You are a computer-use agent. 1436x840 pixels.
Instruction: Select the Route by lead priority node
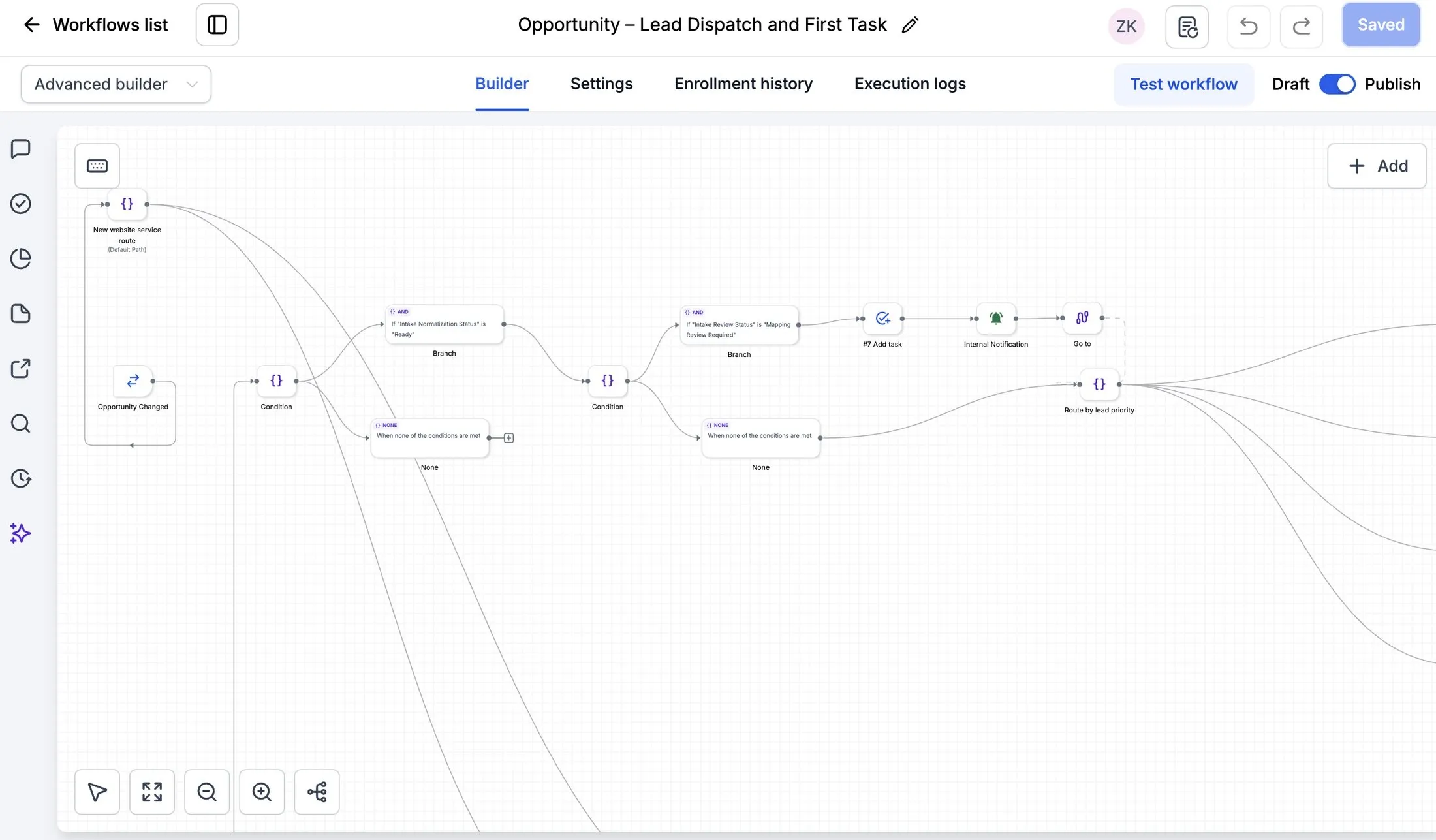1099,384
